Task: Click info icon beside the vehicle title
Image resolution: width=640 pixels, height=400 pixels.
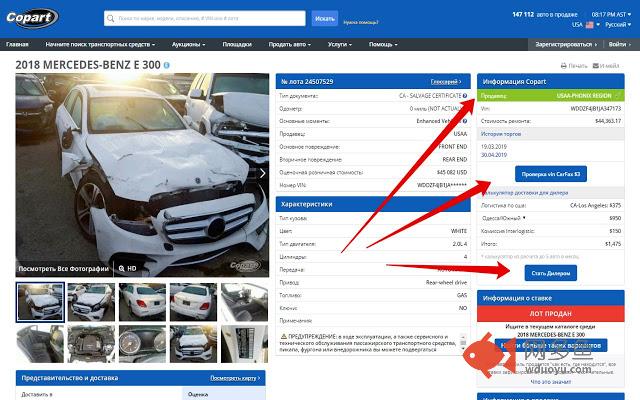Action: [167, 65]
